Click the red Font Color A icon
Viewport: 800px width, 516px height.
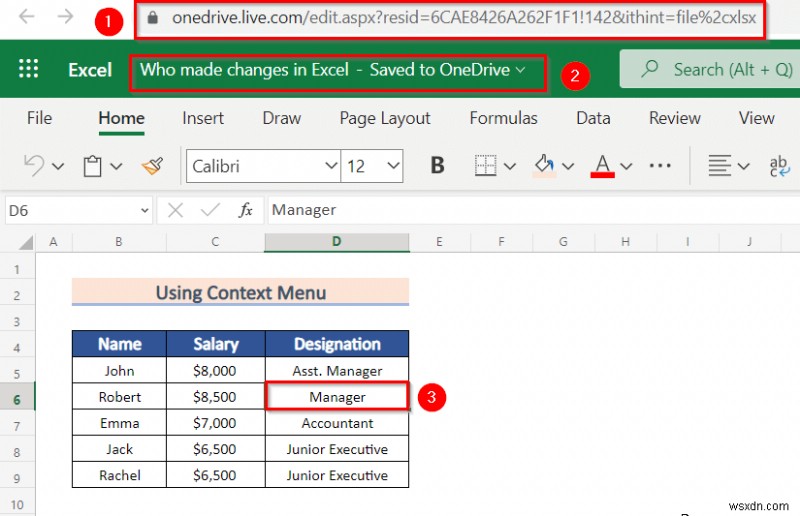pos(603,166)
